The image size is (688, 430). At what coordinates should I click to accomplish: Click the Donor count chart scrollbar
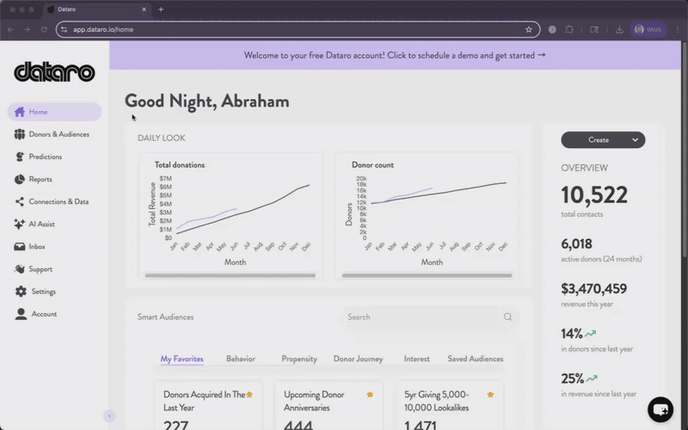tap(427, 276)
